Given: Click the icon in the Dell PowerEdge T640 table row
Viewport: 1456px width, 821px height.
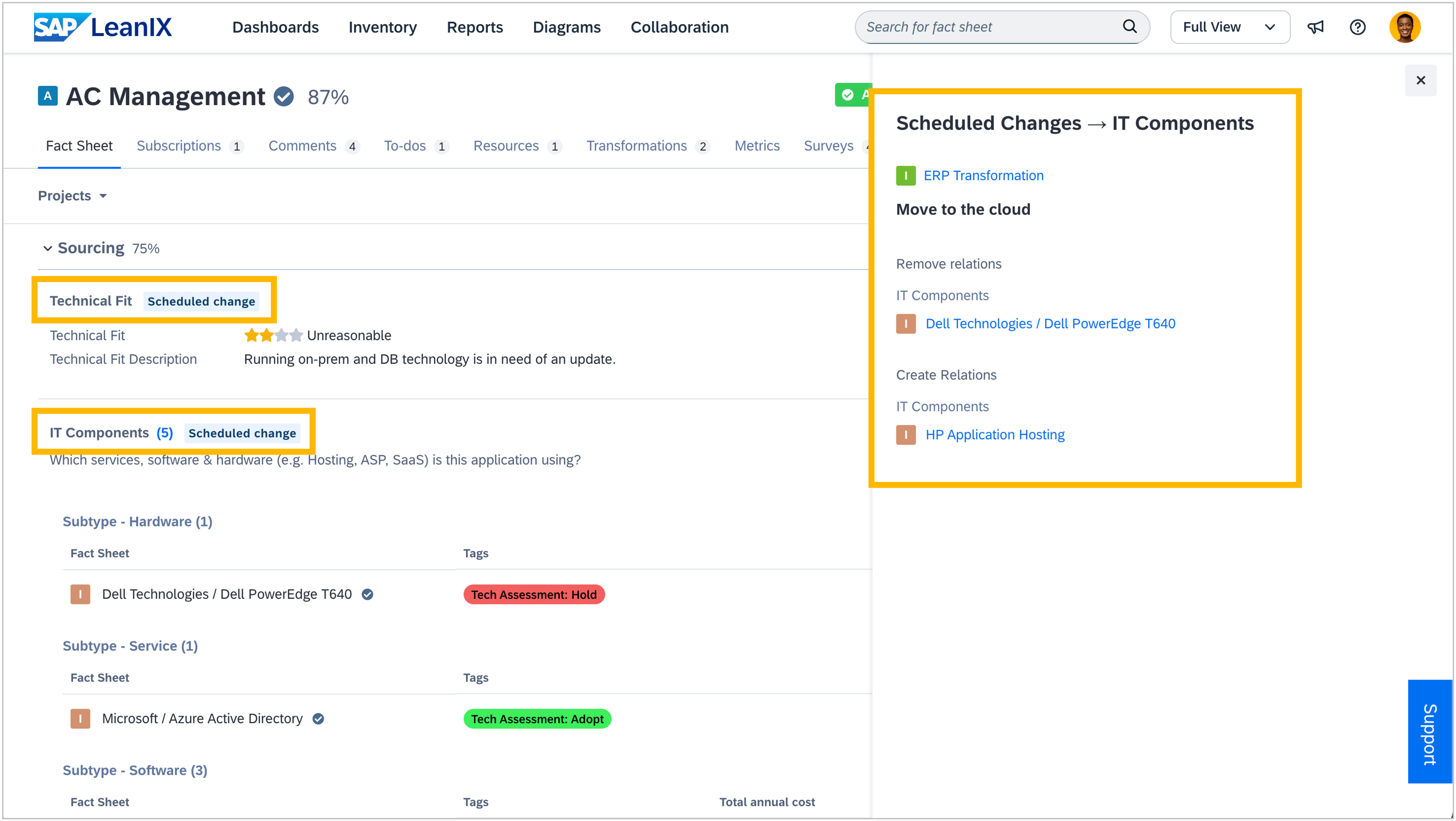Looking at the screenshot, I should coord(80,594).
